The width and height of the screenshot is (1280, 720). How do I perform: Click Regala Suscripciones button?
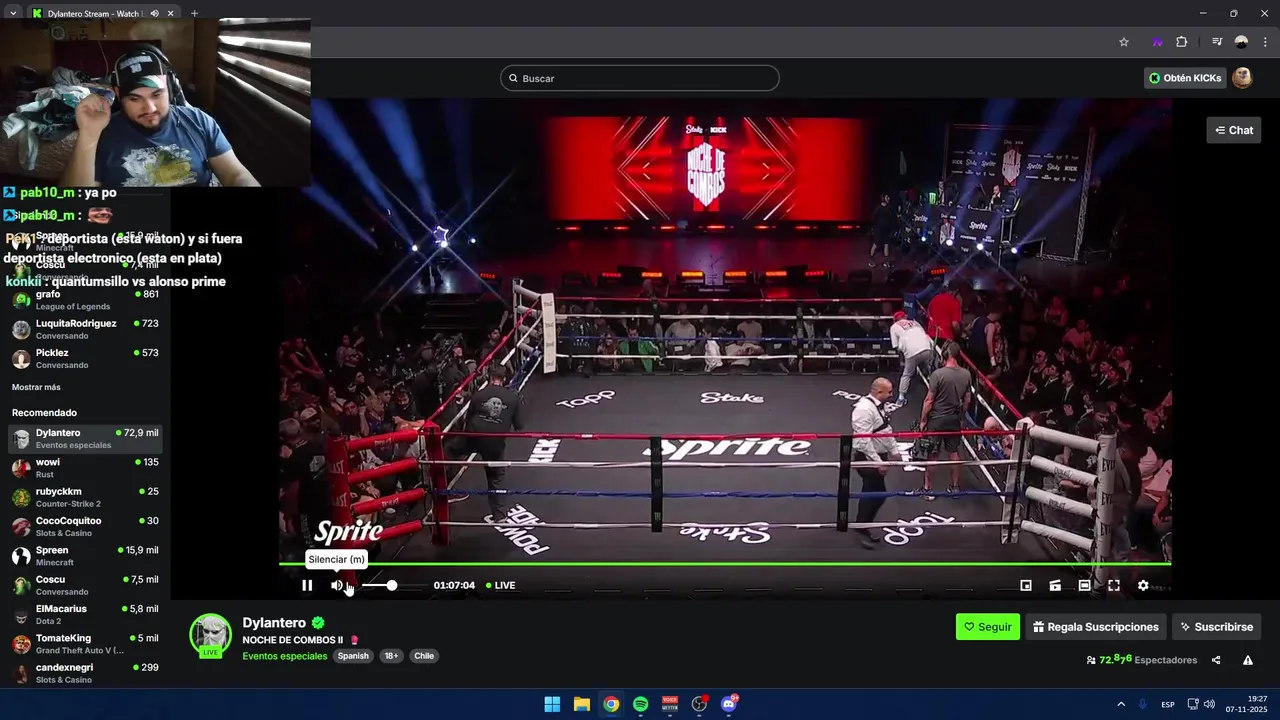tap(1096, 627)
